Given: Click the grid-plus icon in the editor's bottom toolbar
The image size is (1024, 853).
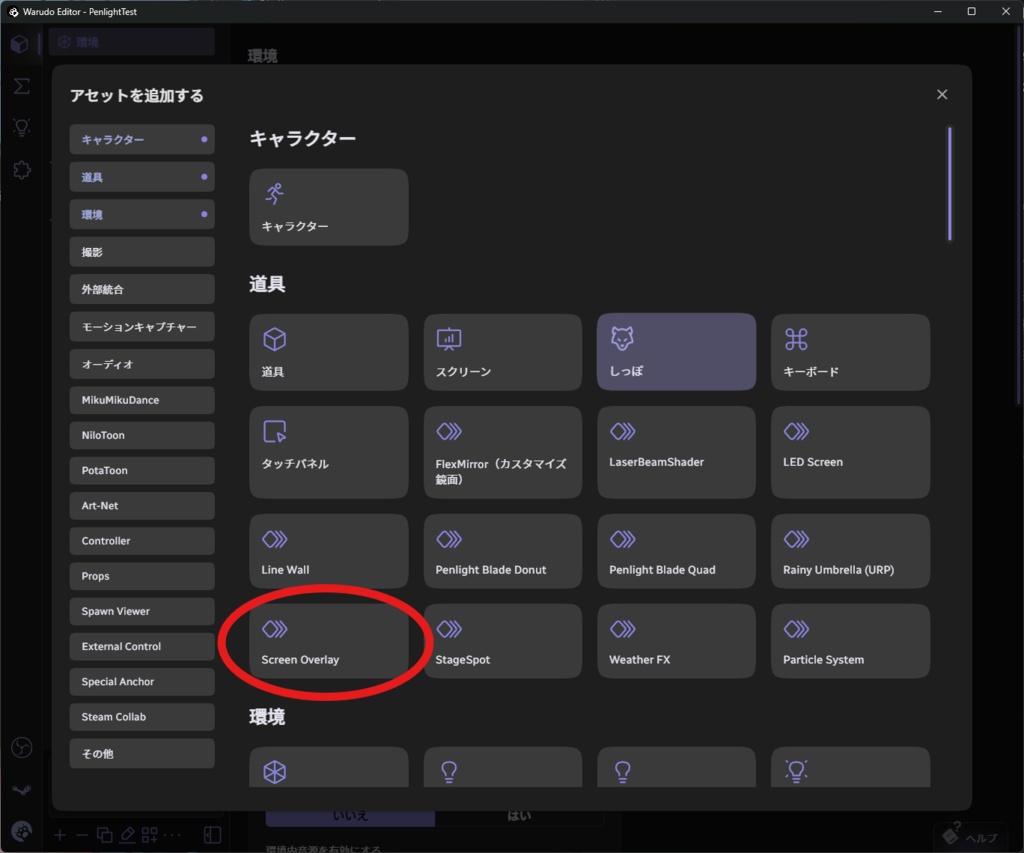Looking at the screenshot, I should tap(150, 835).
